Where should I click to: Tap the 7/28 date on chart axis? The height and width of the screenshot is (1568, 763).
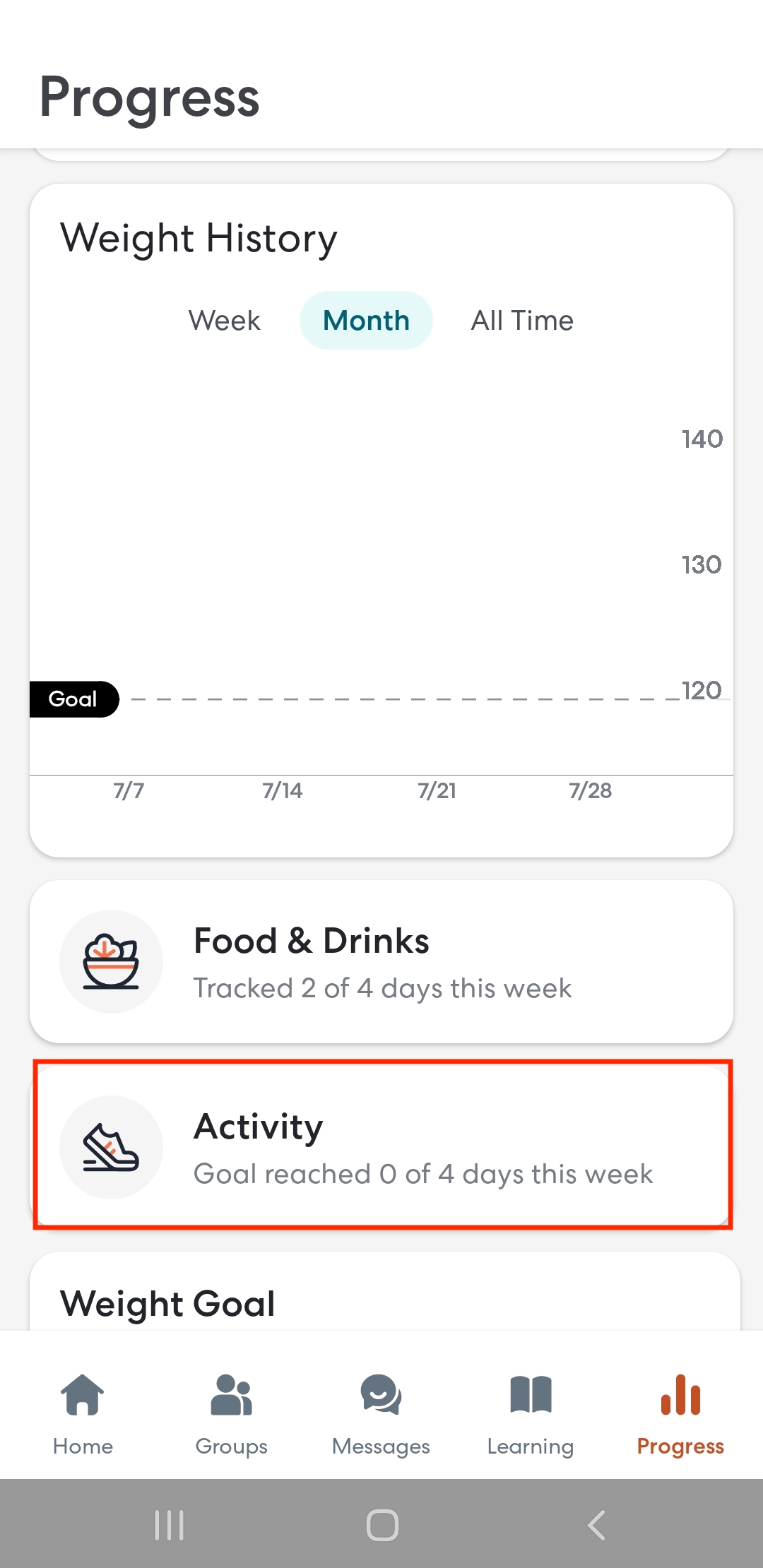590,790
